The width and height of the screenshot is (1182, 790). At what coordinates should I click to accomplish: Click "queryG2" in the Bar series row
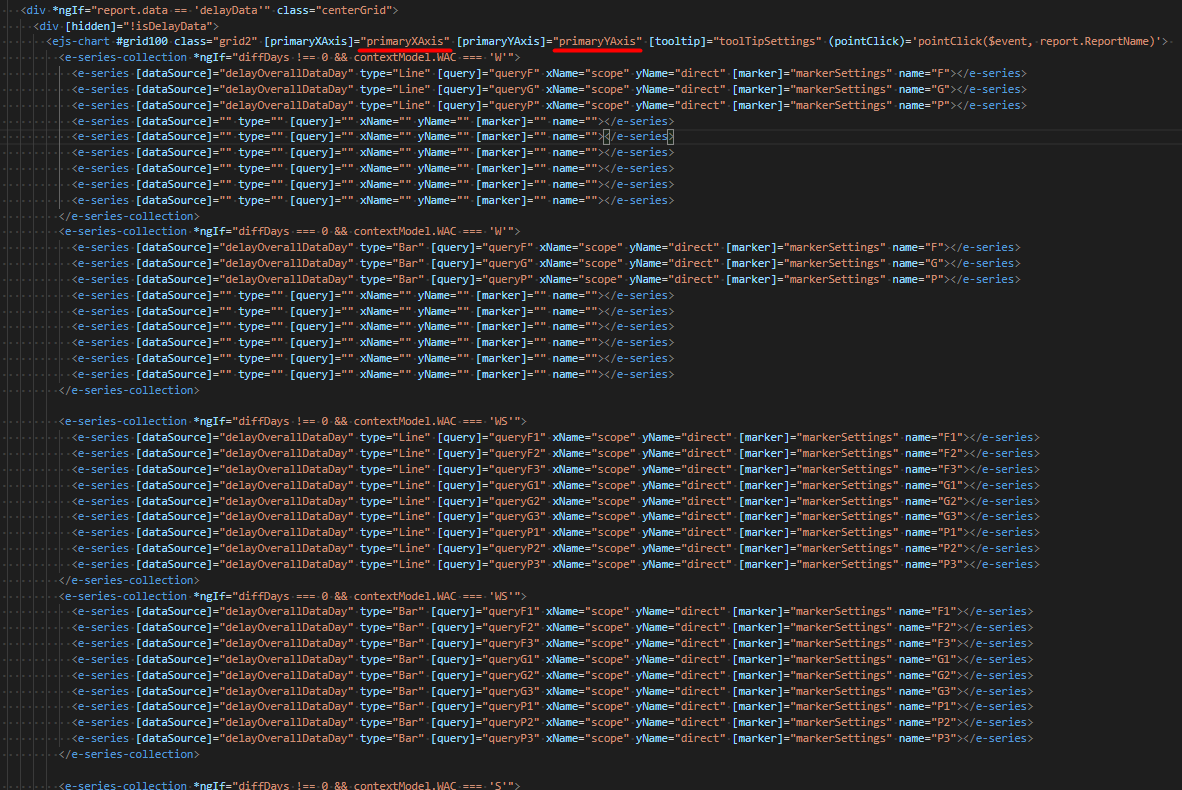click(x=511, y=675)
